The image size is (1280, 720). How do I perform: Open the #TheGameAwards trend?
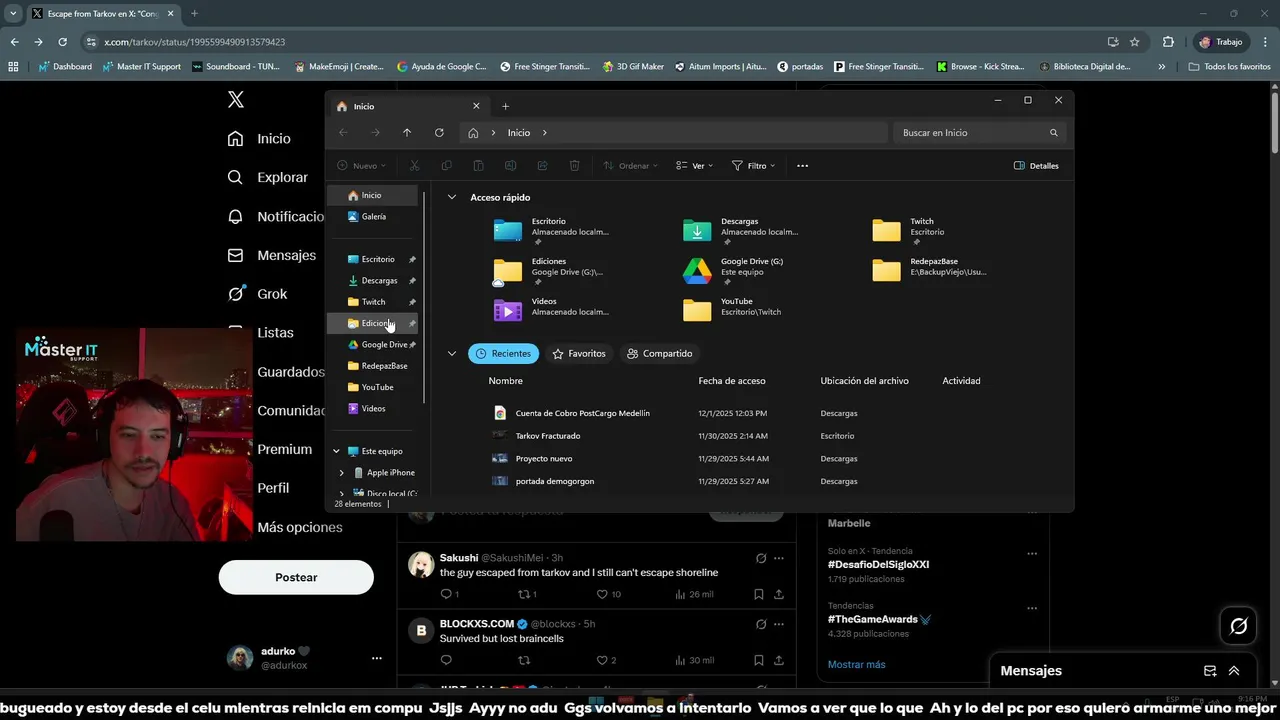[x=872, y=619]
